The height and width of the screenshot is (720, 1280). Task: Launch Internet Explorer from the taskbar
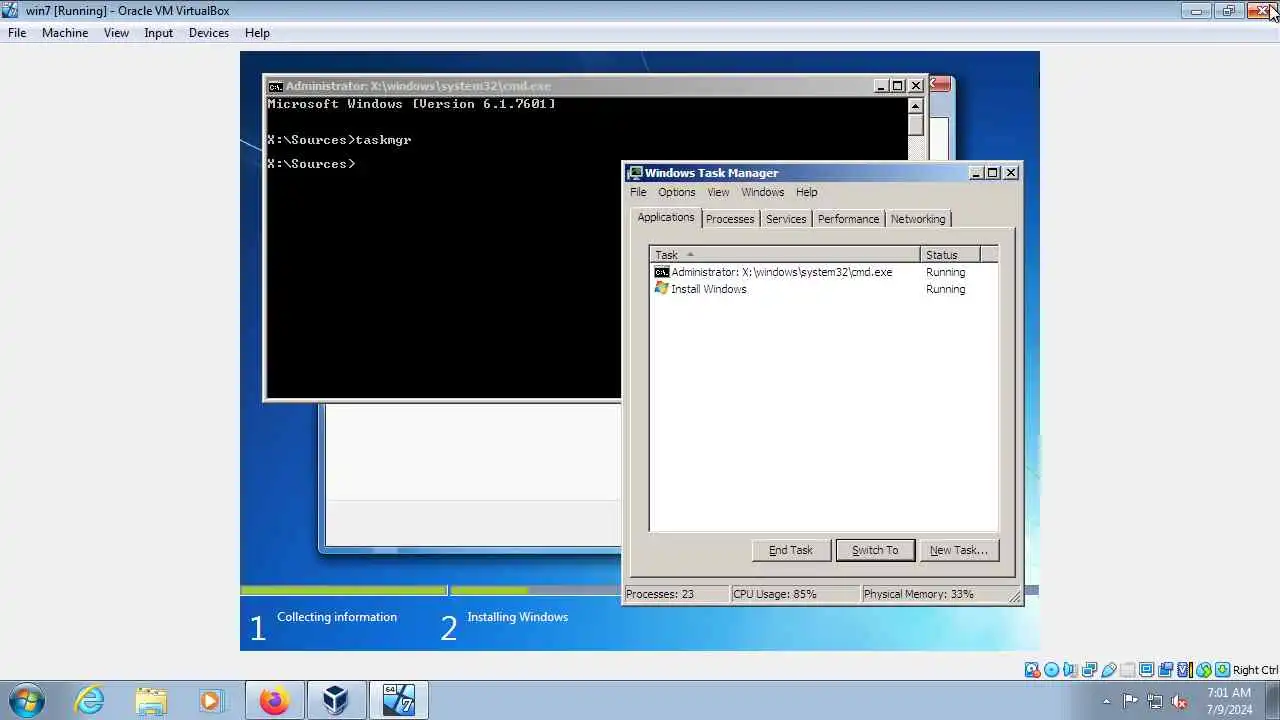point(89,700)
